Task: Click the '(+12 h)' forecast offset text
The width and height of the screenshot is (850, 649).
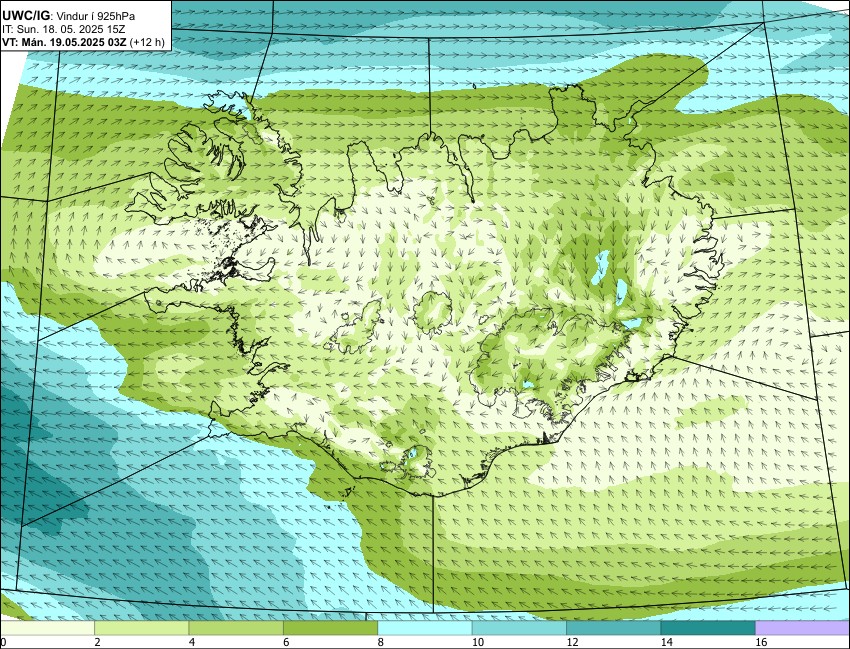Action: [147, 42]
